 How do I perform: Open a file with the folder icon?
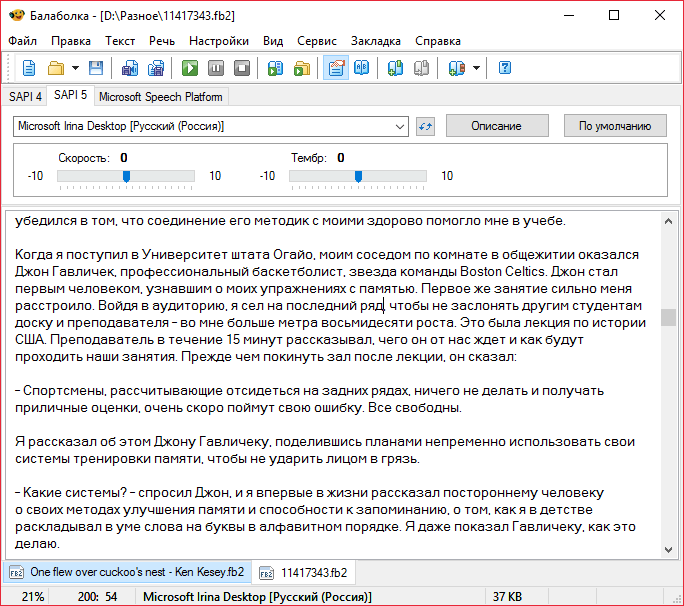(56, 68)
